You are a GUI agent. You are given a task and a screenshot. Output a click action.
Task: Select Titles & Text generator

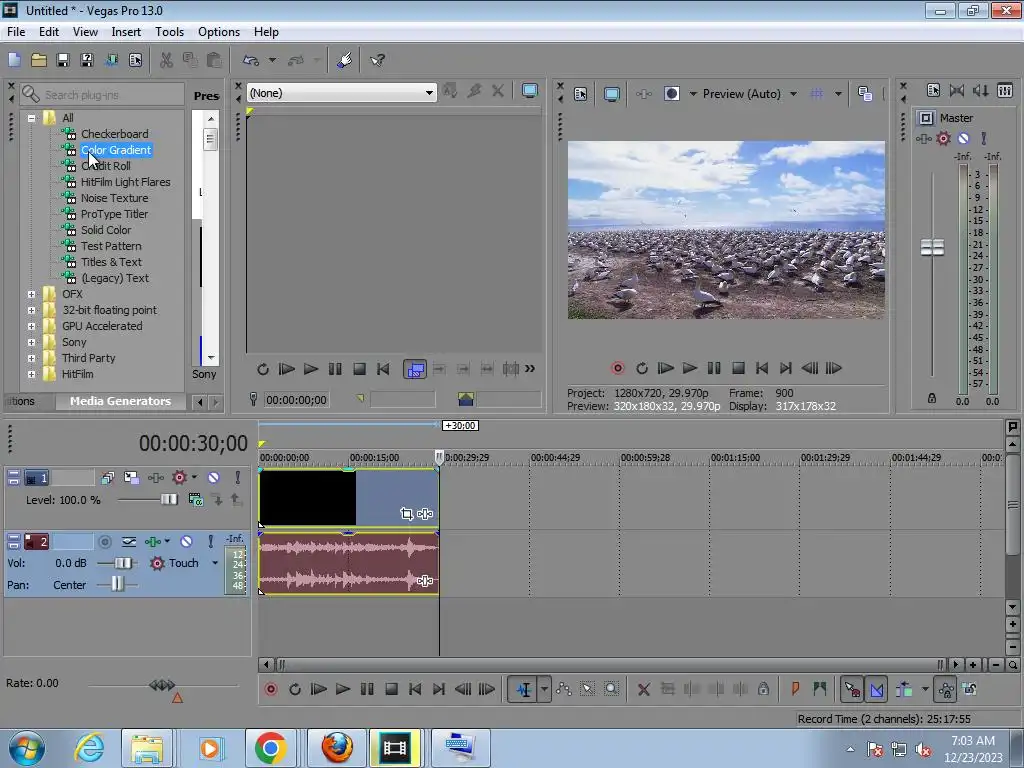pos(111,262)
